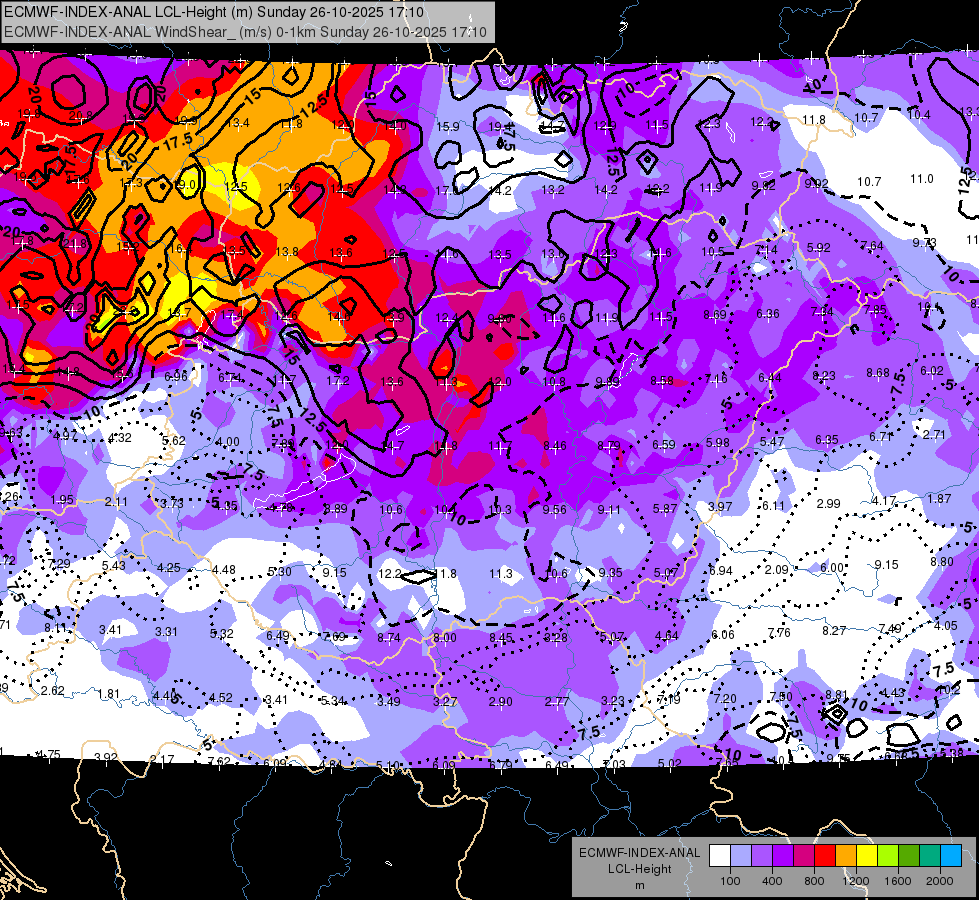
Task: Pick the sky-blue swatch above 2000
Action: [x=951, y=856]
